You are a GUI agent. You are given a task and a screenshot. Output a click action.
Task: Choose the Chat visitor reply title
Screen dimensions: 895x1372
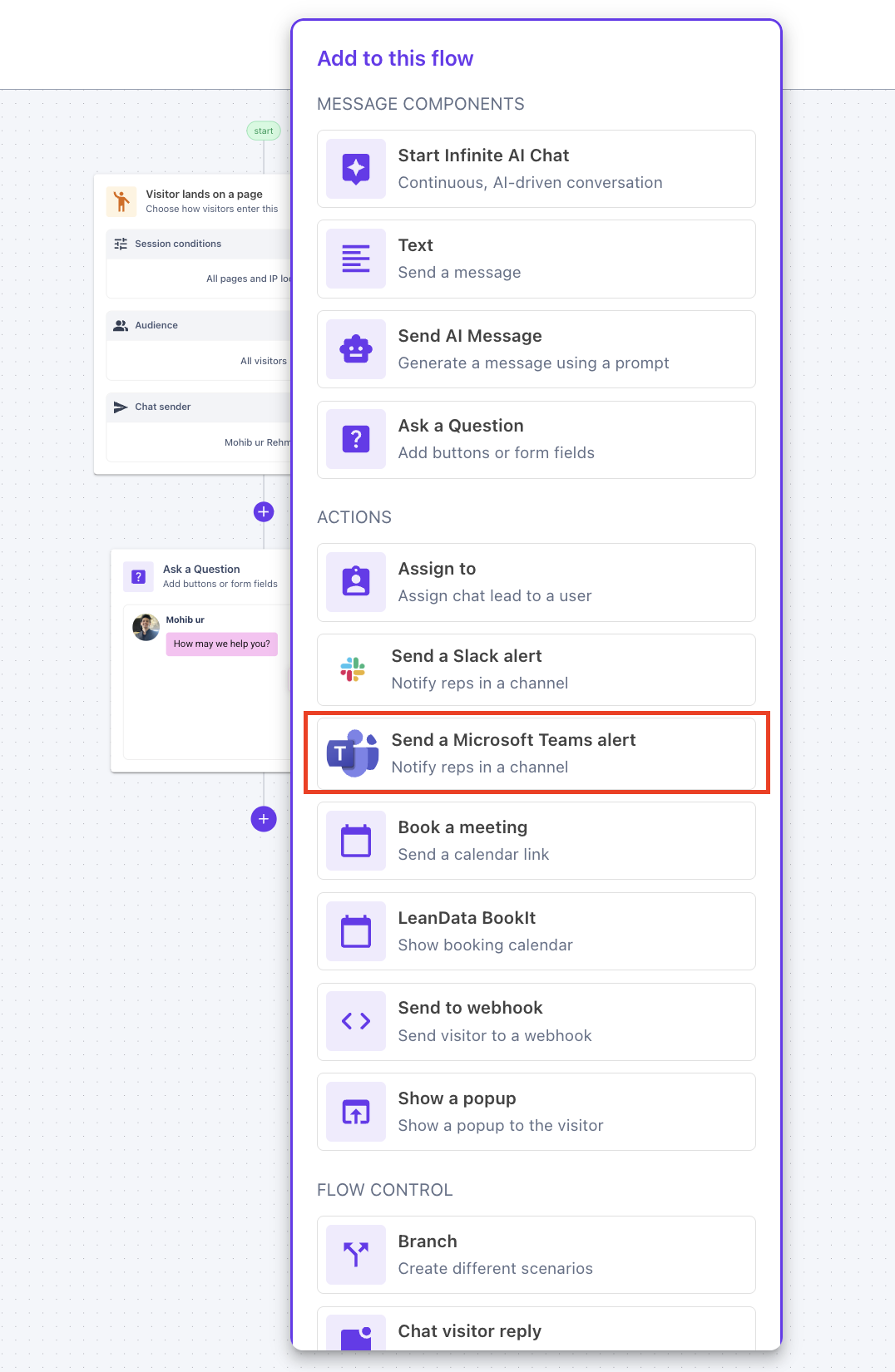[470, 1331]
